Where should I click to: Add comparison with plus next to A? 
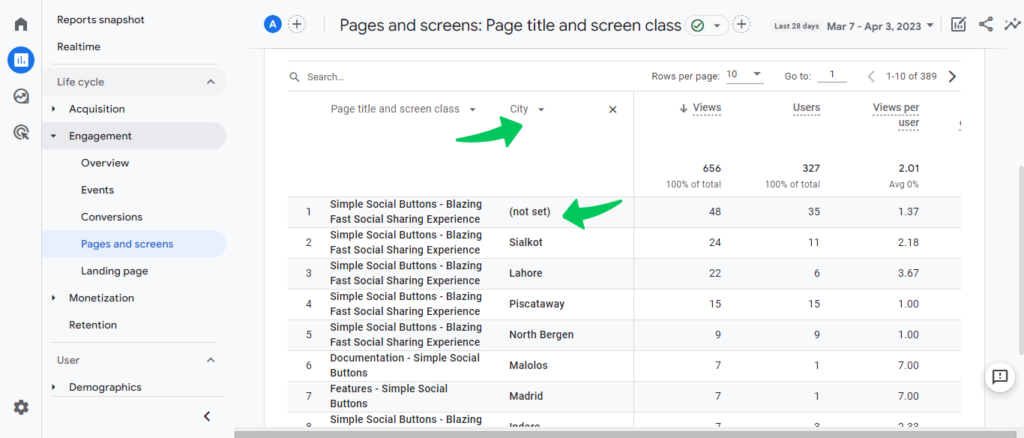297,25
